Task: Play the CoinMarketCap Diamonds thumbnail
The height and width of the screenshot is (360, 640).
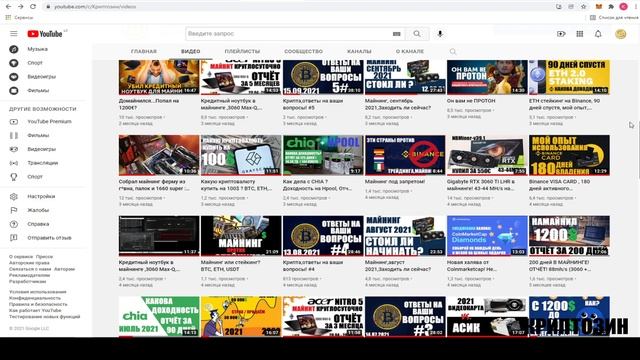Action: 487,236
